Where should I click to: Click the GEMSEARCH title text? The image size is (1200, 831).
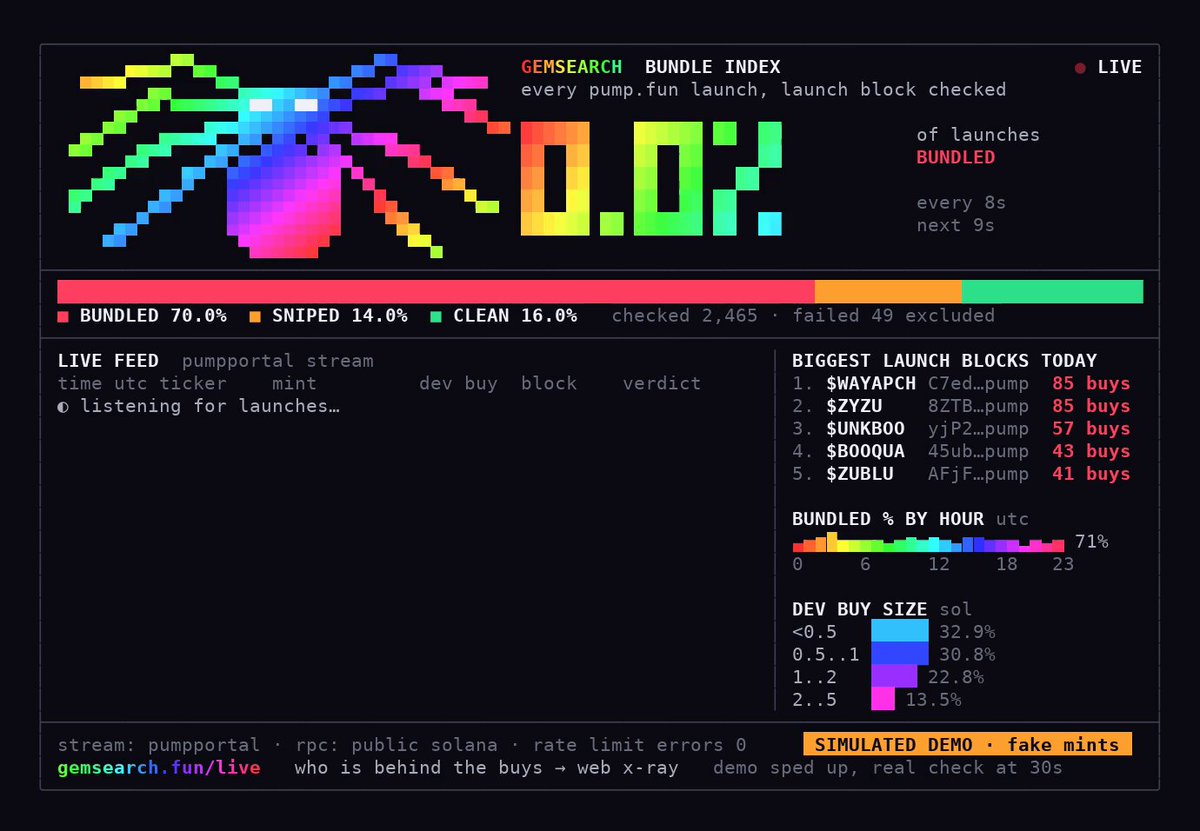click(571, 67)
